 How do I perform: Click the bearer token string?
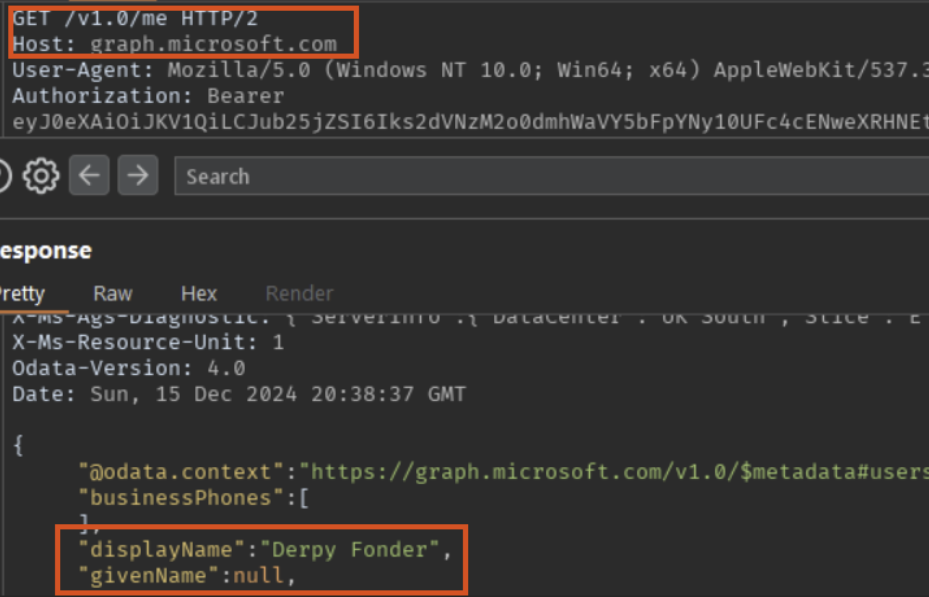click(470, 122)
